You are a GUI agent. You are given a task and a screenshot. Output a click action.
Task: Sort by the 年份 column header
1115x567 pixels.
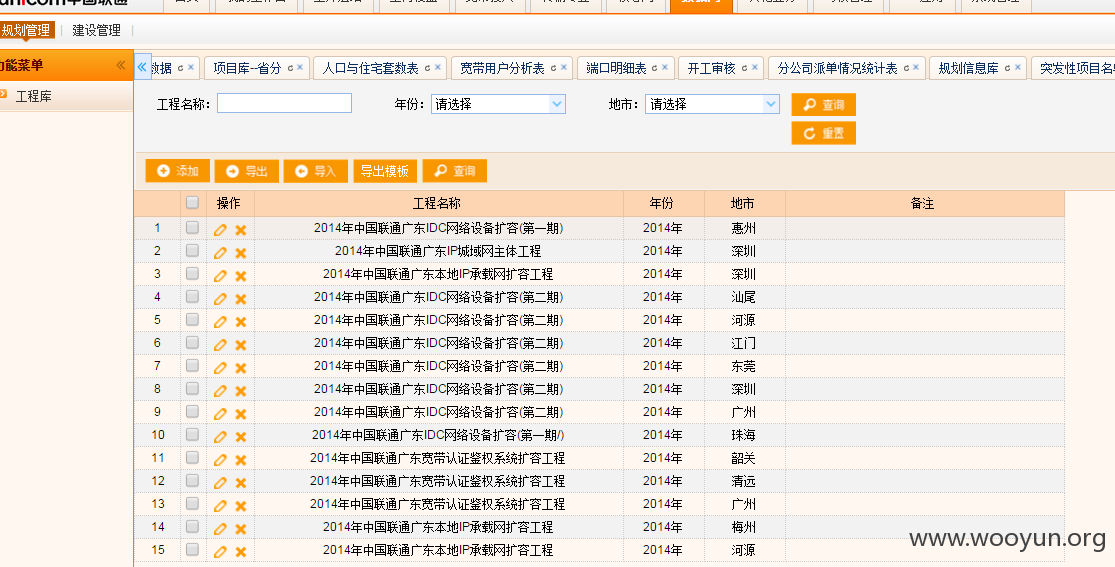point(663,203)
